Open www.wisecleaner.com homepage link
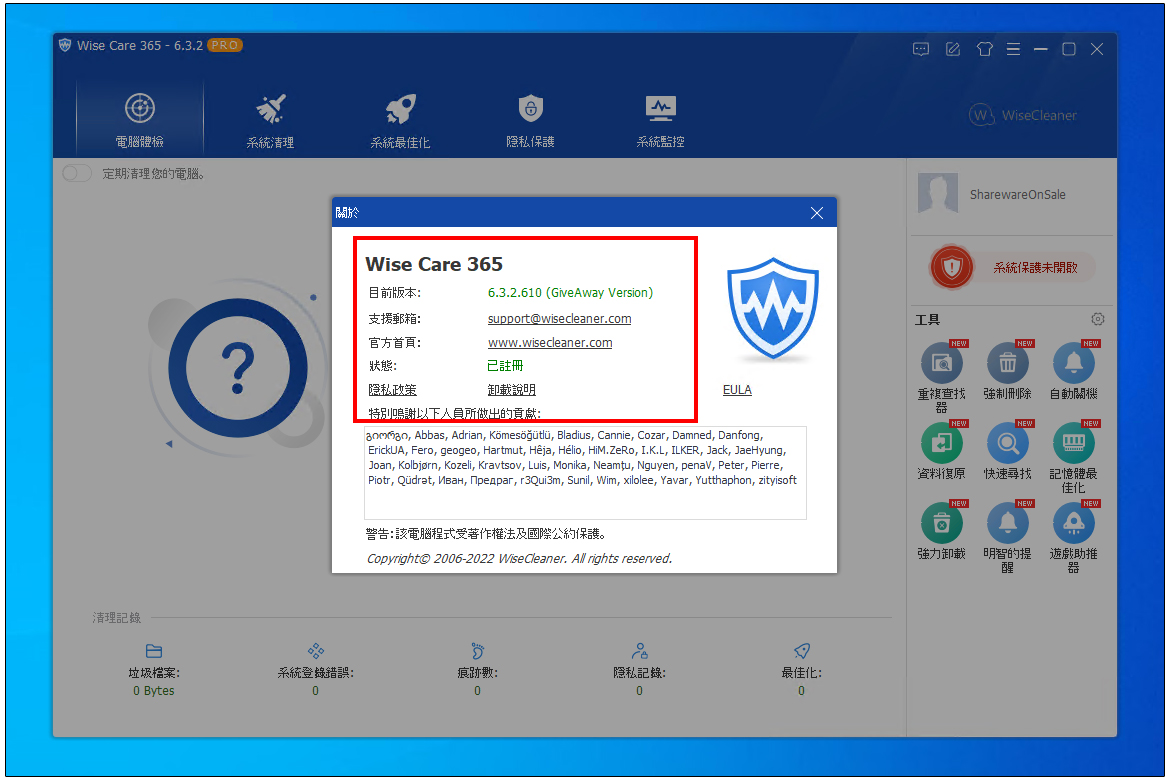The height and width of the screenshot is (780, 1170). (x=550, y=343)
